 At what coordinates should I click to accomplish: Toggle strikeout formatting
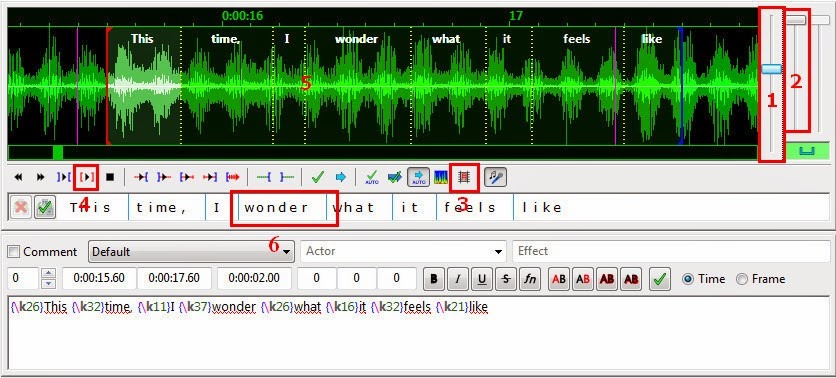[x=506, y=279]
